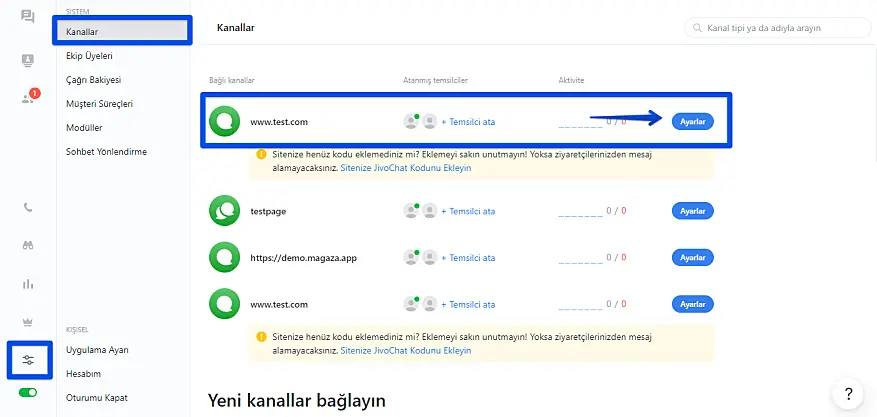This screenshot has width=877, height=417.
Task: Click the testpage channel name
Action: click(268, 212)
